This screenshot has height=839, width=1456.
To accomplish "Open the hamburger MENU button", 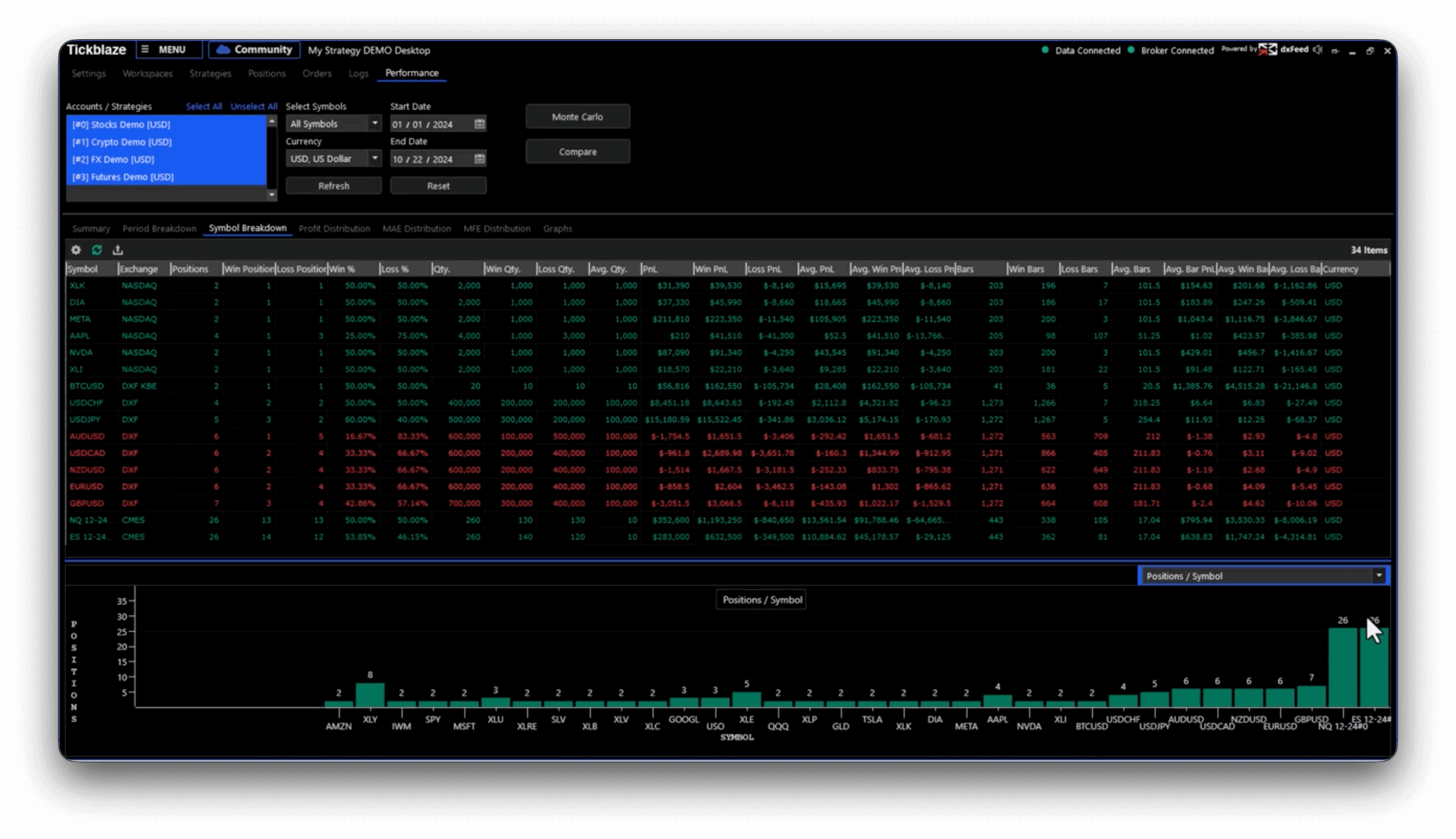I will tap(169, 50).
